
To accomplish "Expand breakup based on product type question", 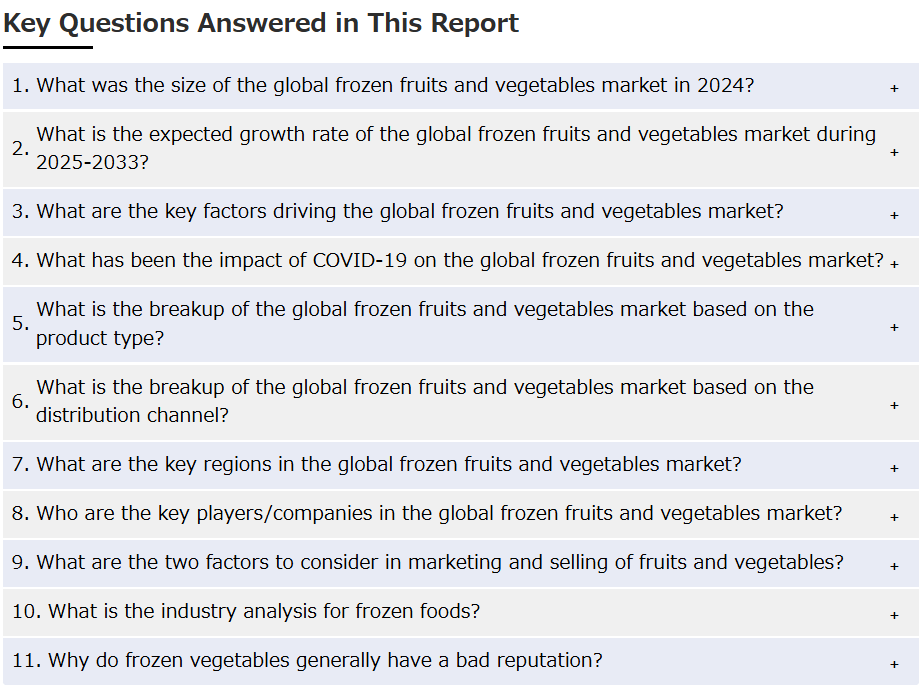I will point(461,324).
